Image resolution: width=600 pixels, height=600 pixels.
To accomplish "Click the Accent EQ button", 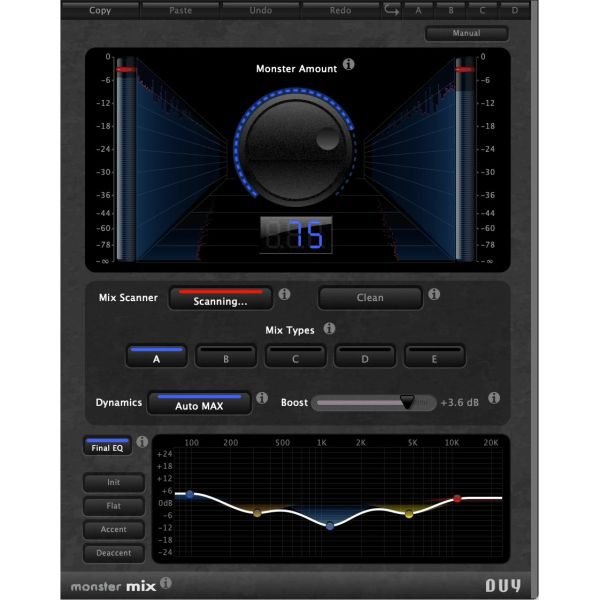I will pos(114,530).
